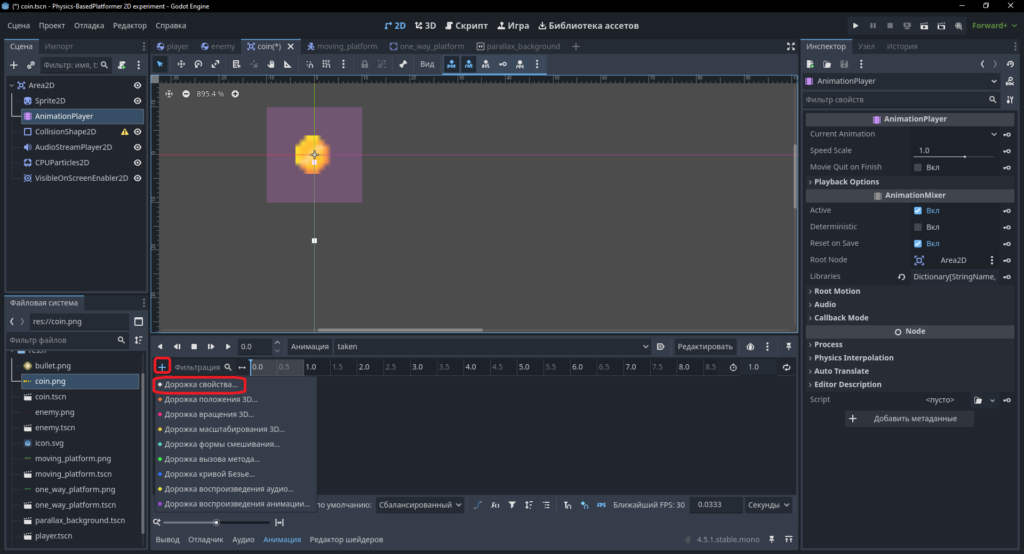Run the project with play button
Viewport: 1024px width, 554px height.
(856, 25)
